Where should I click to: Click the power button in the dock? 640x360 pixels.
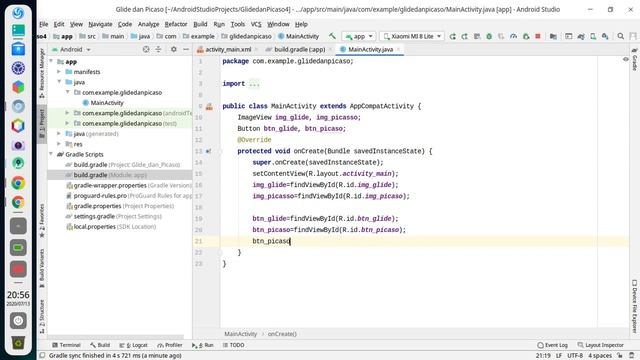[x=18, y=321]
